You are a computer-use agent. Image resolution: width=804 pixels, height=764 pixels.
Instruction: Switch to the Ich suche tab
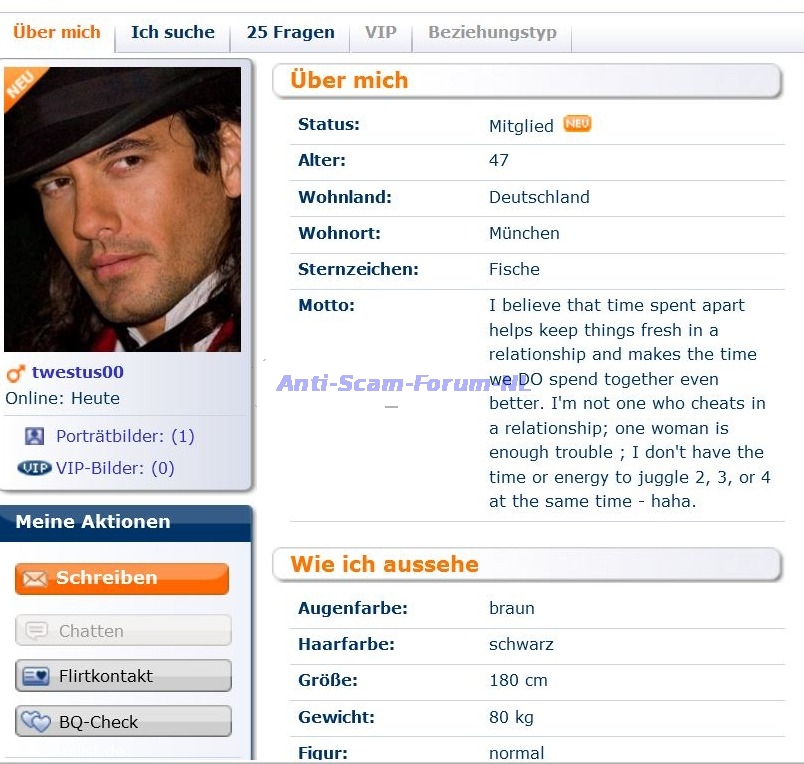[173, 32]
